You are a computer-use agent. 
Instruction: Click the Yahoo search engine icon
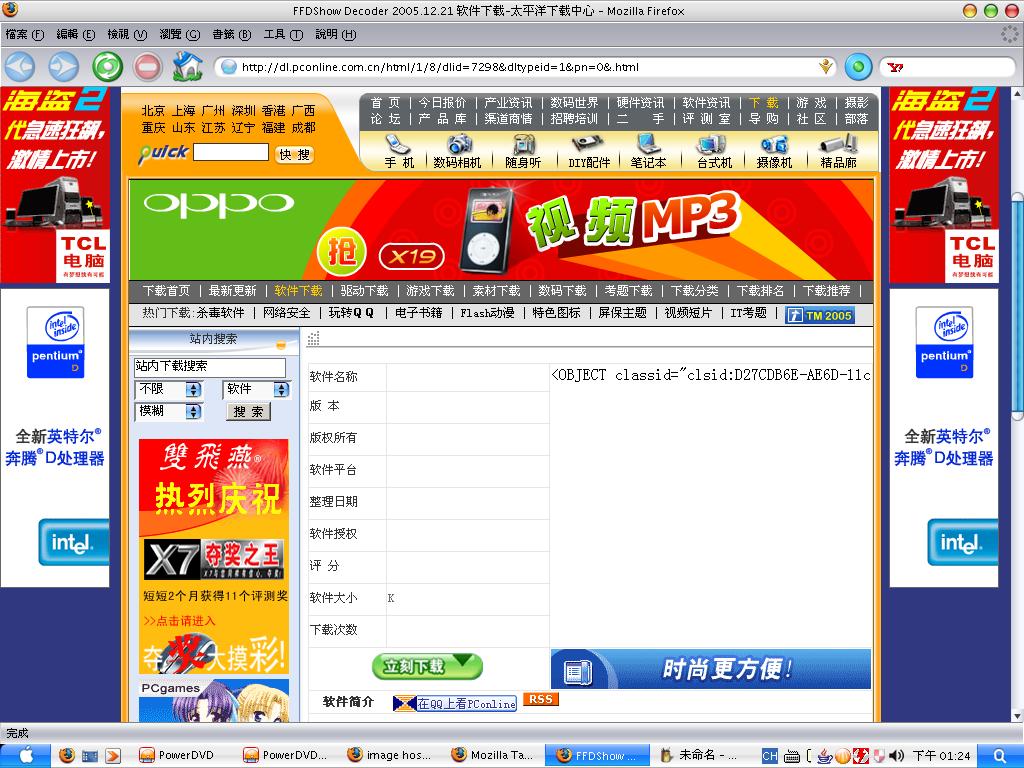coord(895,67)
